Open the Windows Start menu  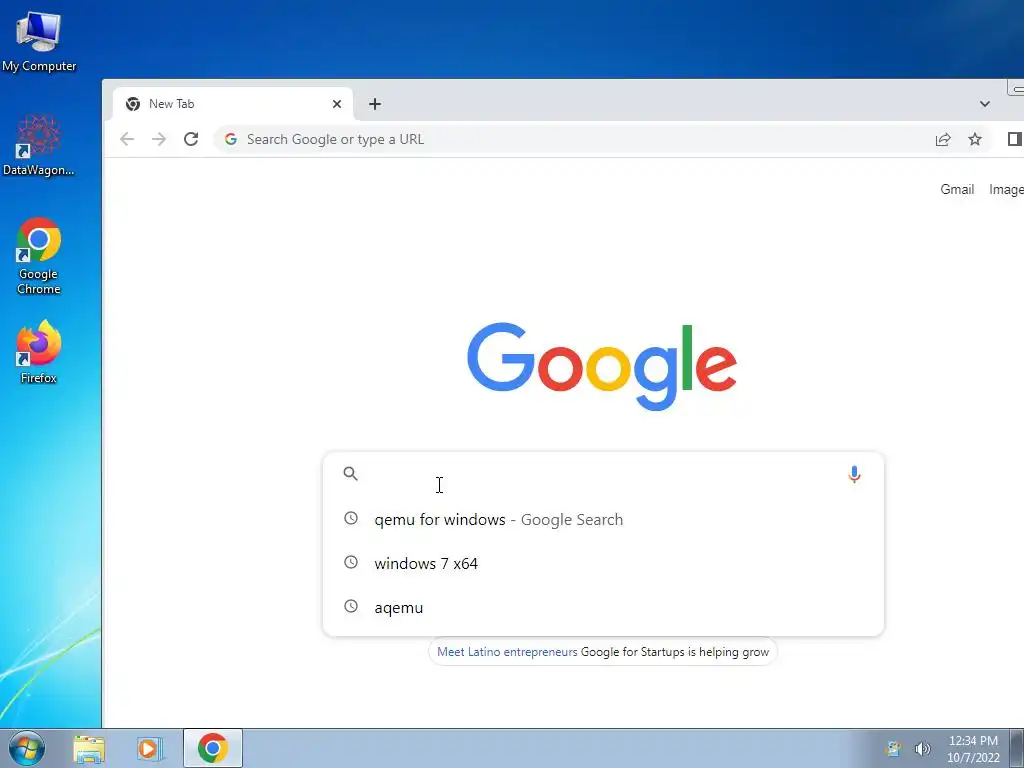(x=27, y=748)
